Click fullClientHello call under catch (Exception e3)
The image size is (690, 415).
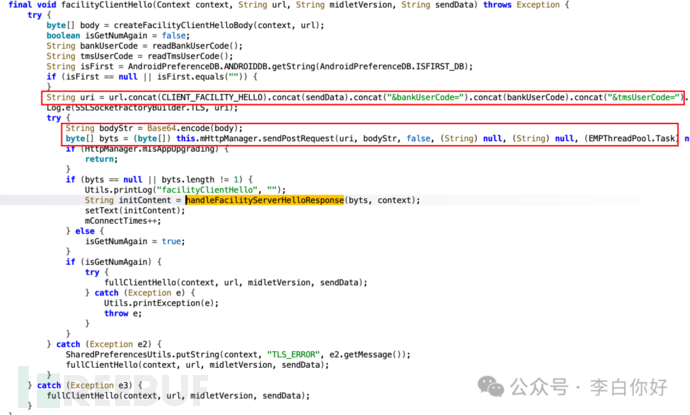[x=176, y=396]
